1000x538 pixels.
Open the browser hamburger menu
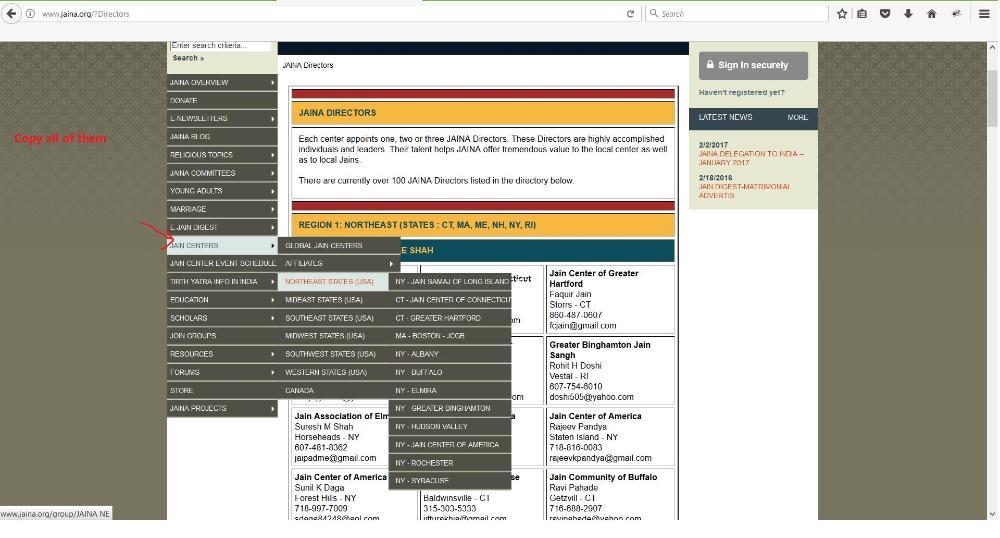click(x=984, y=13)
